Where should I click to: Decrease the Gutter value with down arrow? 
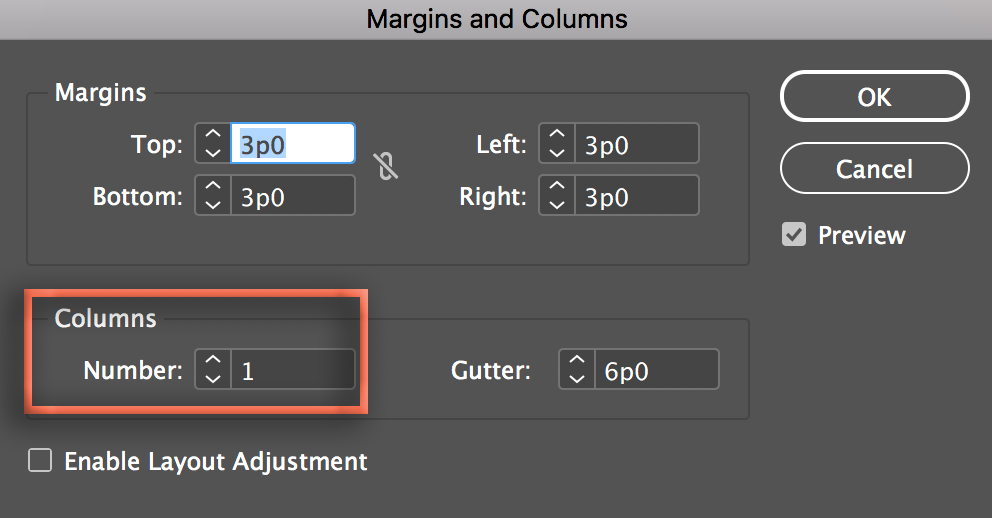click(x=576, y=378)
